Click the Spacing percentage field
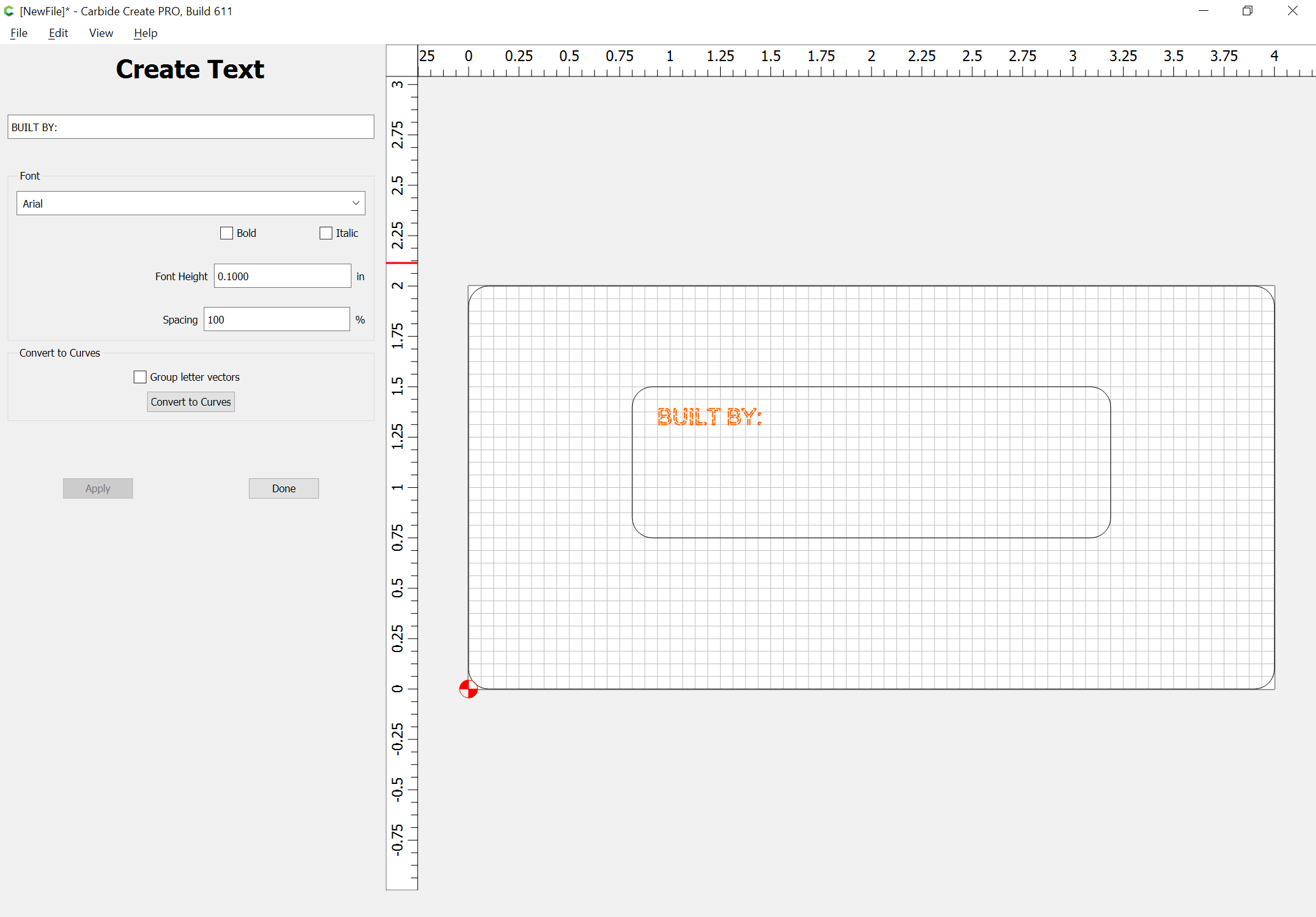This screenshot has height=917, width=1316. click(x=276, y=319)
